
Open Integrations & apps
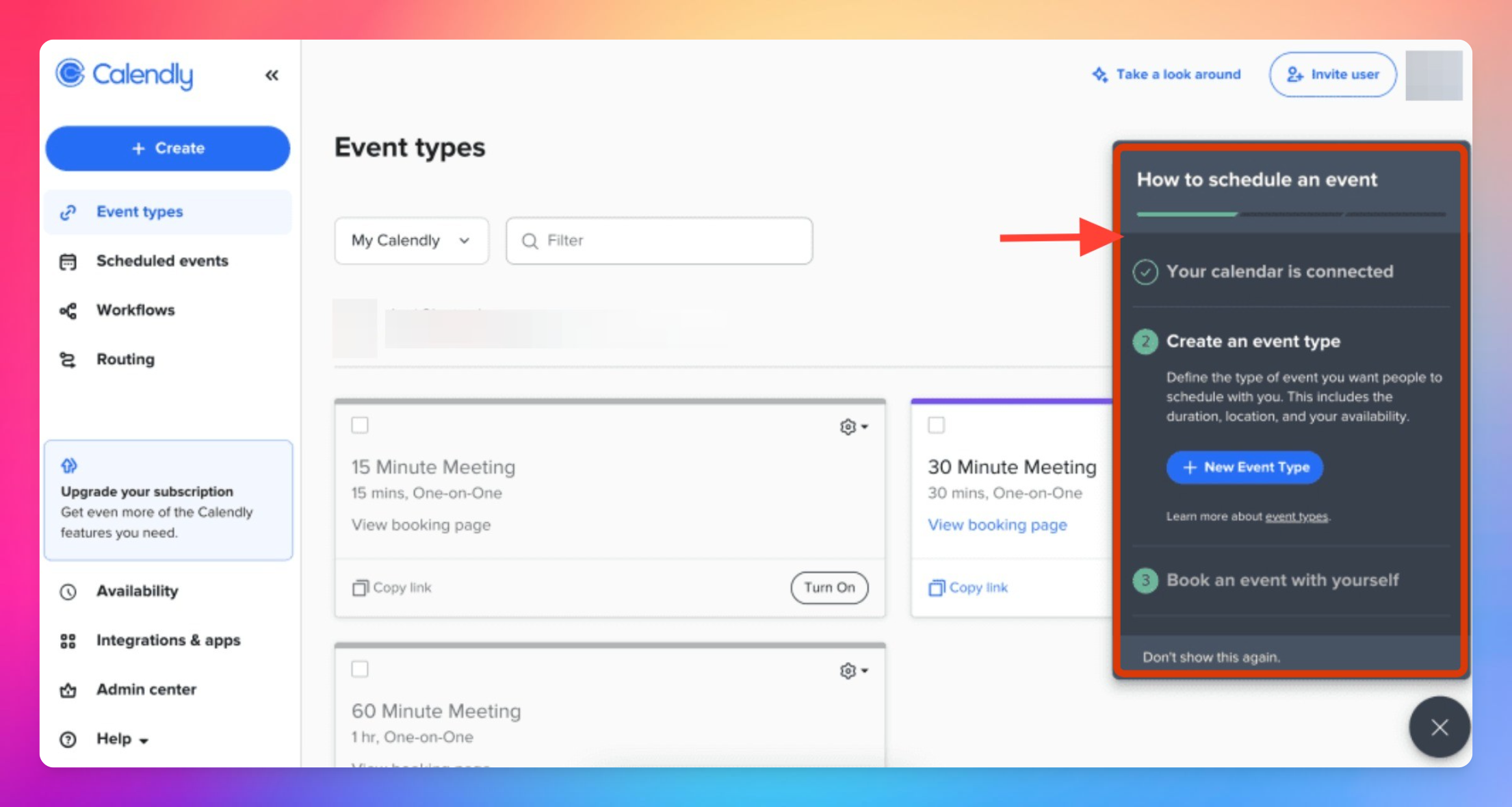[x=168, y=640]
